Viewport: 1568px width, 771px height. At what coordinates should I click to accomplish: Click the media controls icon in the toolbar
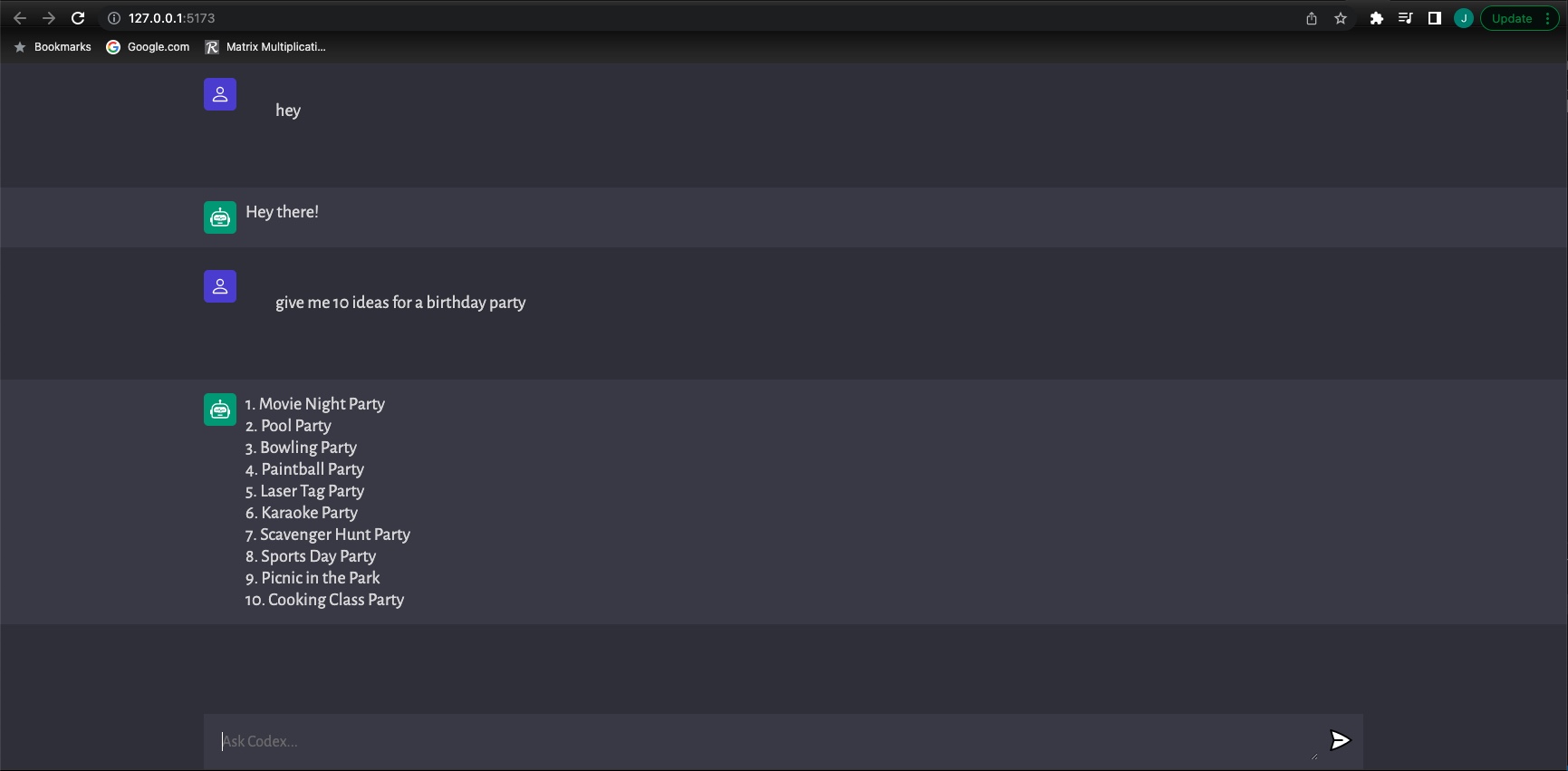[x=1405, y=17]
